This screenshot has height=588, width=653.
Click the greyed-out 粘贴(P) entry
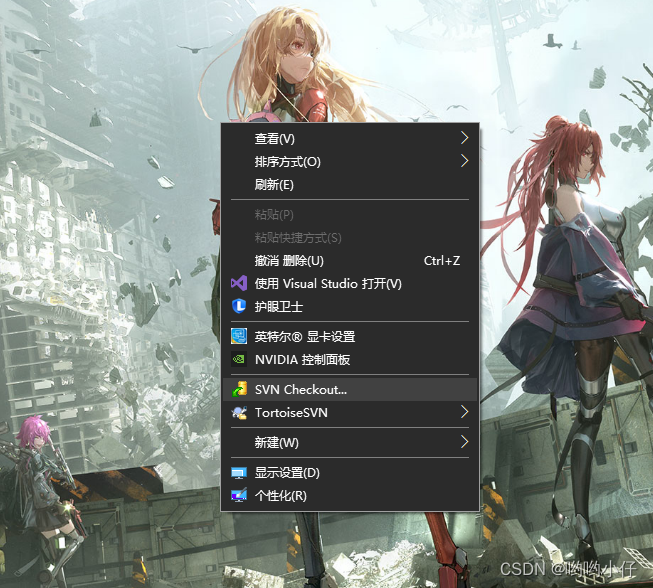point(350,214)
